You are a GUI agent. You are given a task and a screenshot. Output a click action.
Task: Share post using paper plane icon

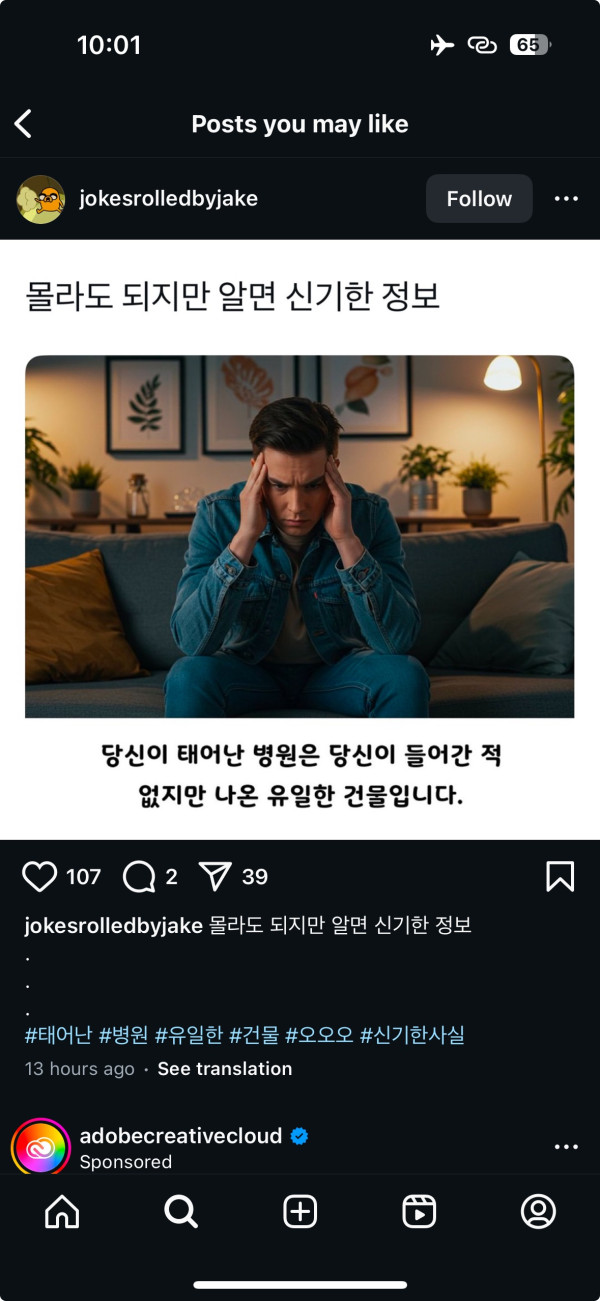point(215,877)
